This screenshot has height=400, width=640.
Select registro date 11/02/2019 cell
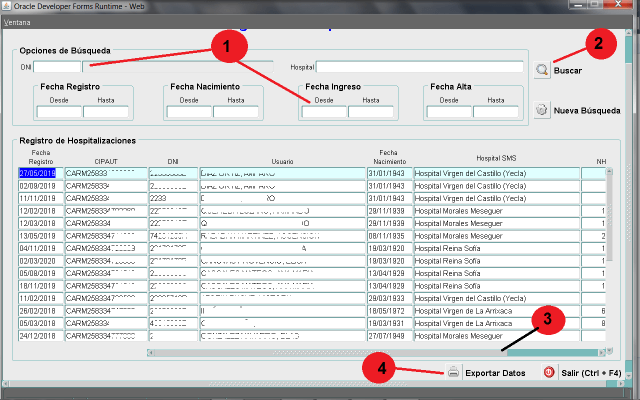41,298
